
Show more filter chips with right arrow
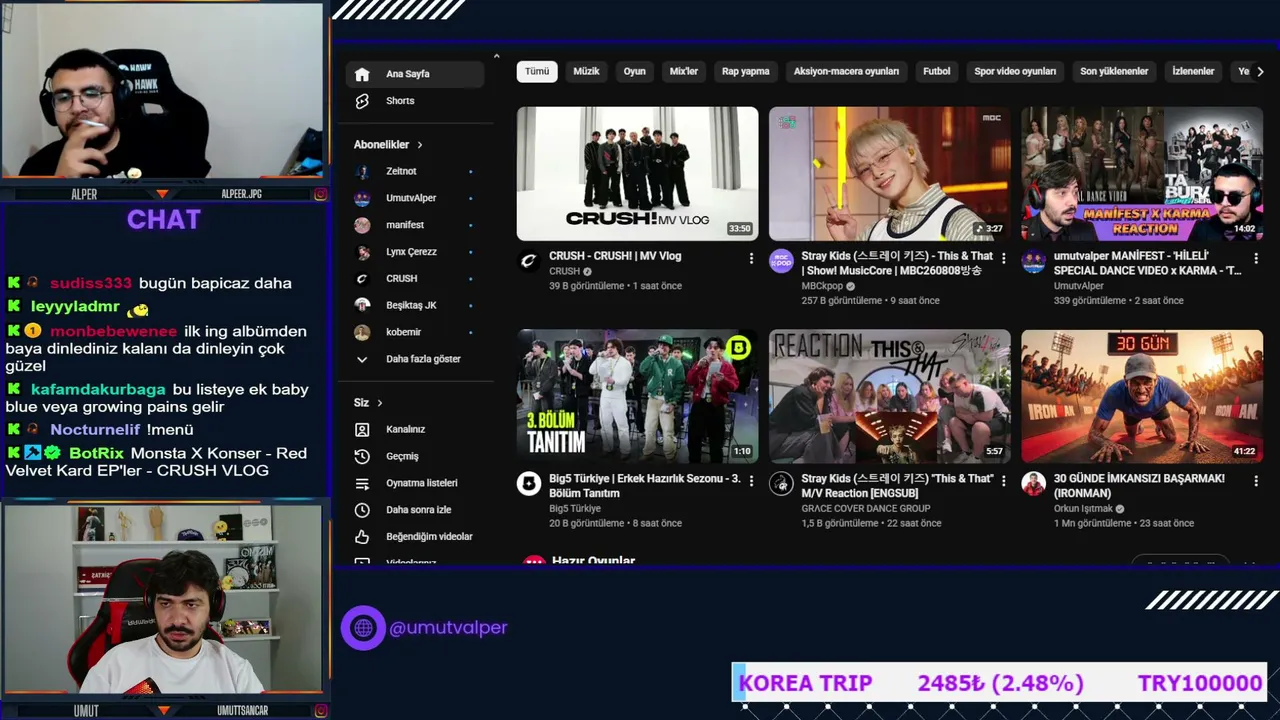click(x=1260, y=72)
